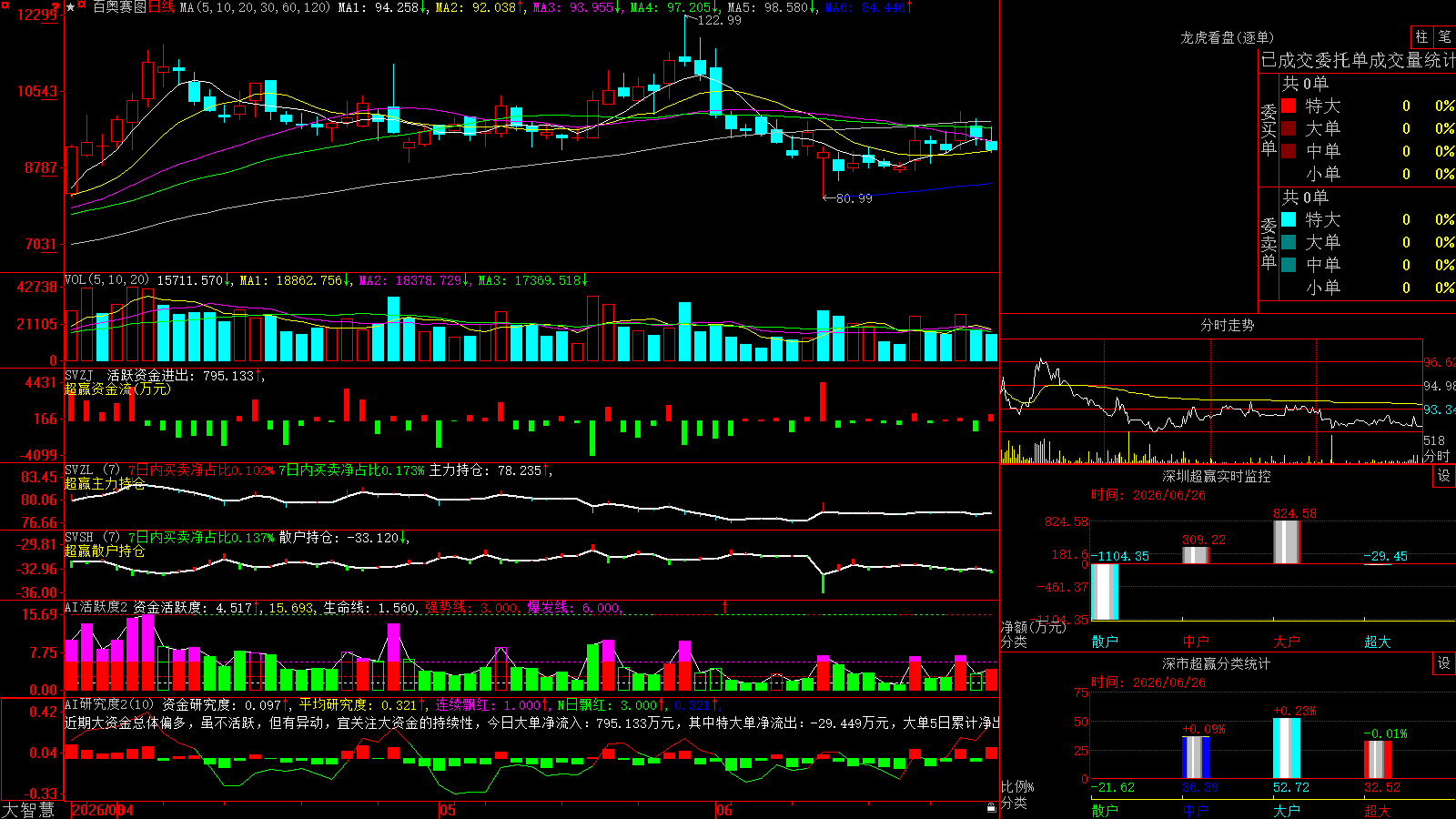This screenshot has height=819, width=1456.
Task: Click the 龙虎看盘(逐单) panel title
Action: pos(1227,37)
